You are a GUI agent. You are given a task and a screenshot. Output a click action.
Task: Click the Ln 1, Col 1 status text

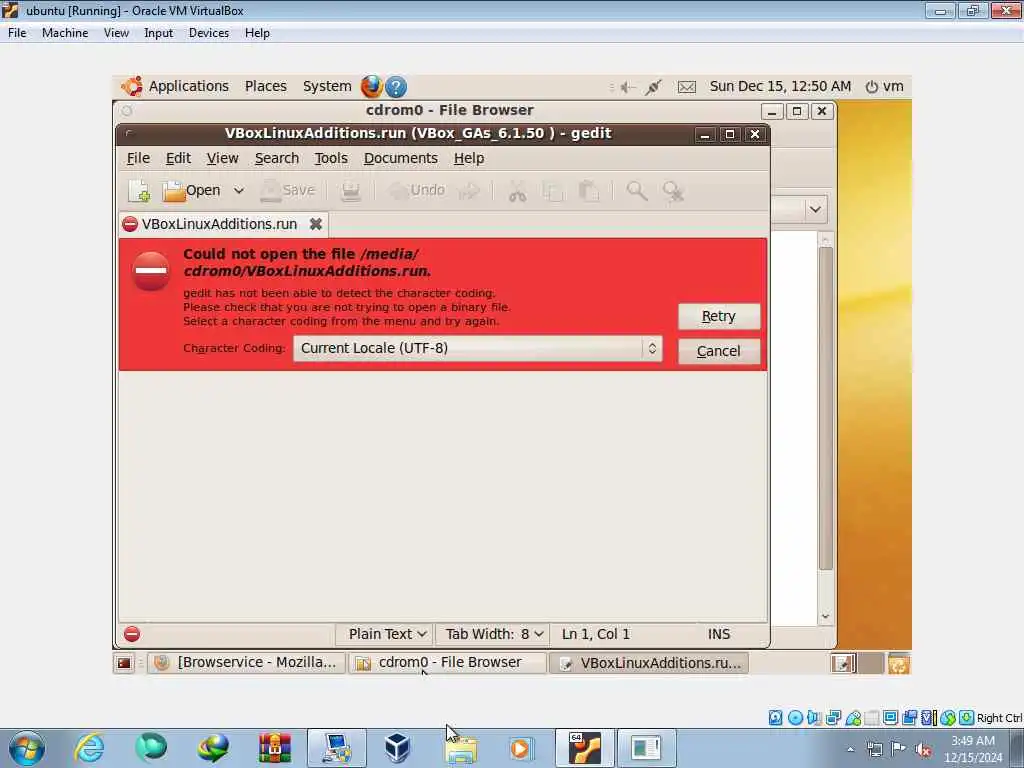[x=596, y=634]
